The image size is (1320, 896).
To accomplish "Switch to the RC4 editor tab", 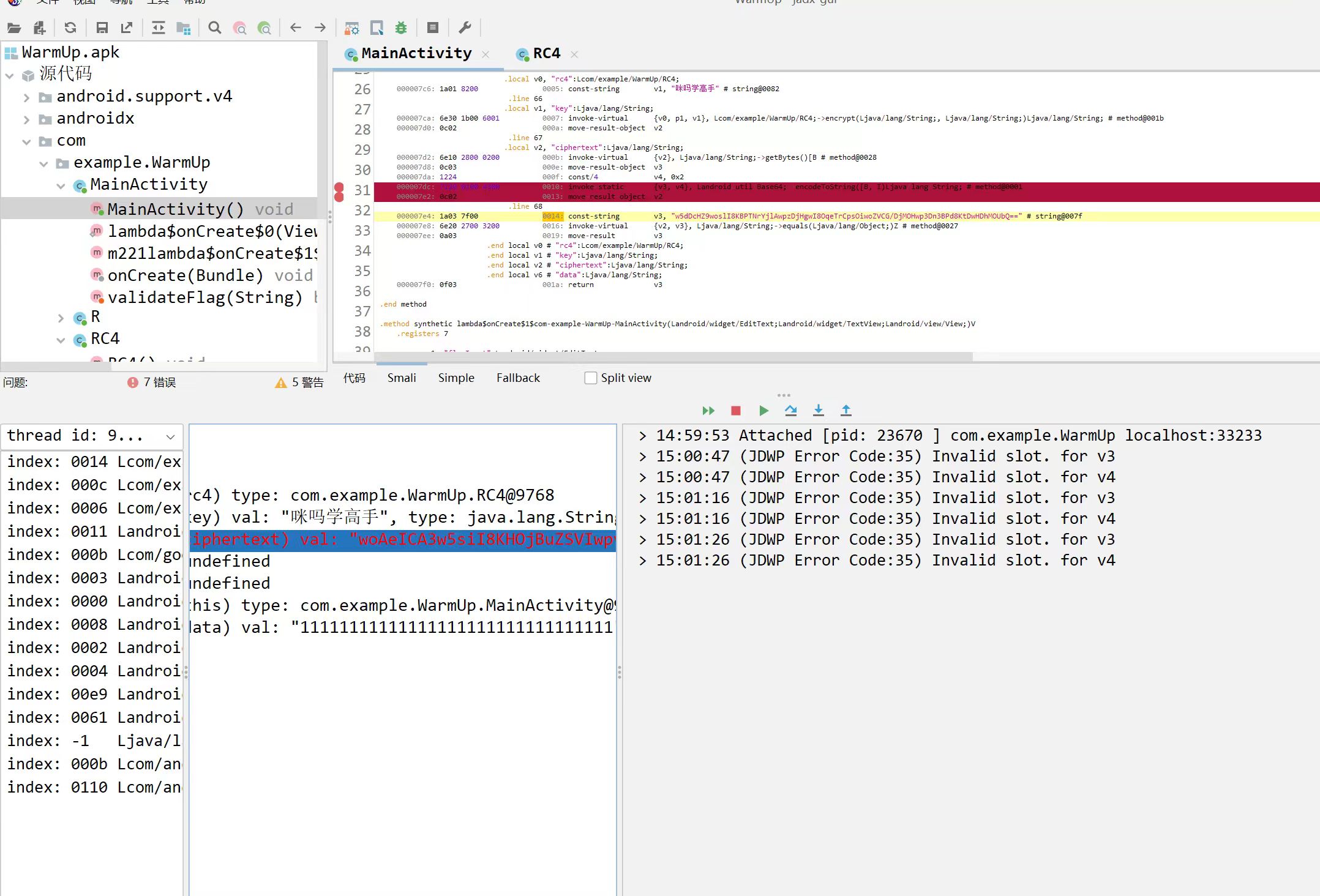I will click(547, 54).
